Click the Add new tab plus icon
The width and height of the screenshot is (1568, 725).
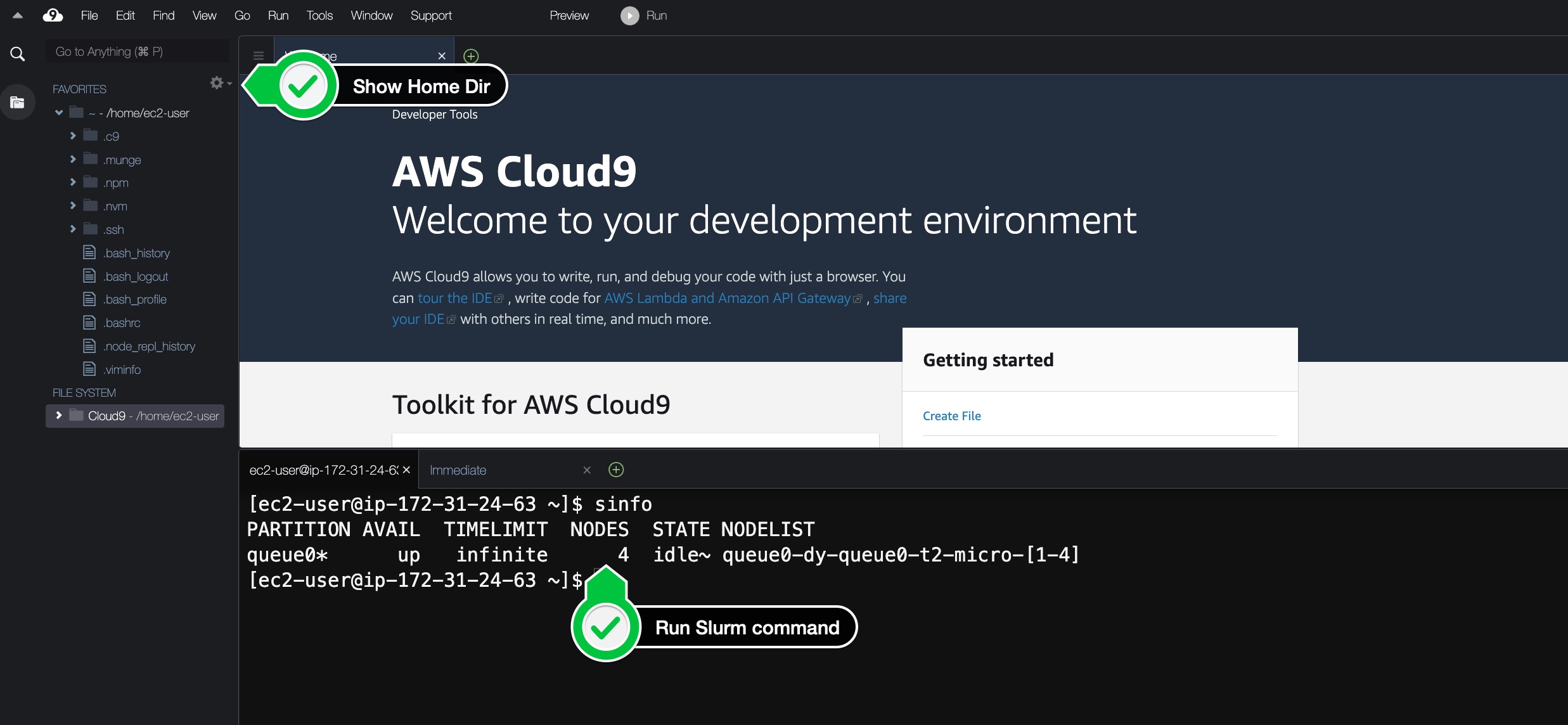(x=470, y=56)
